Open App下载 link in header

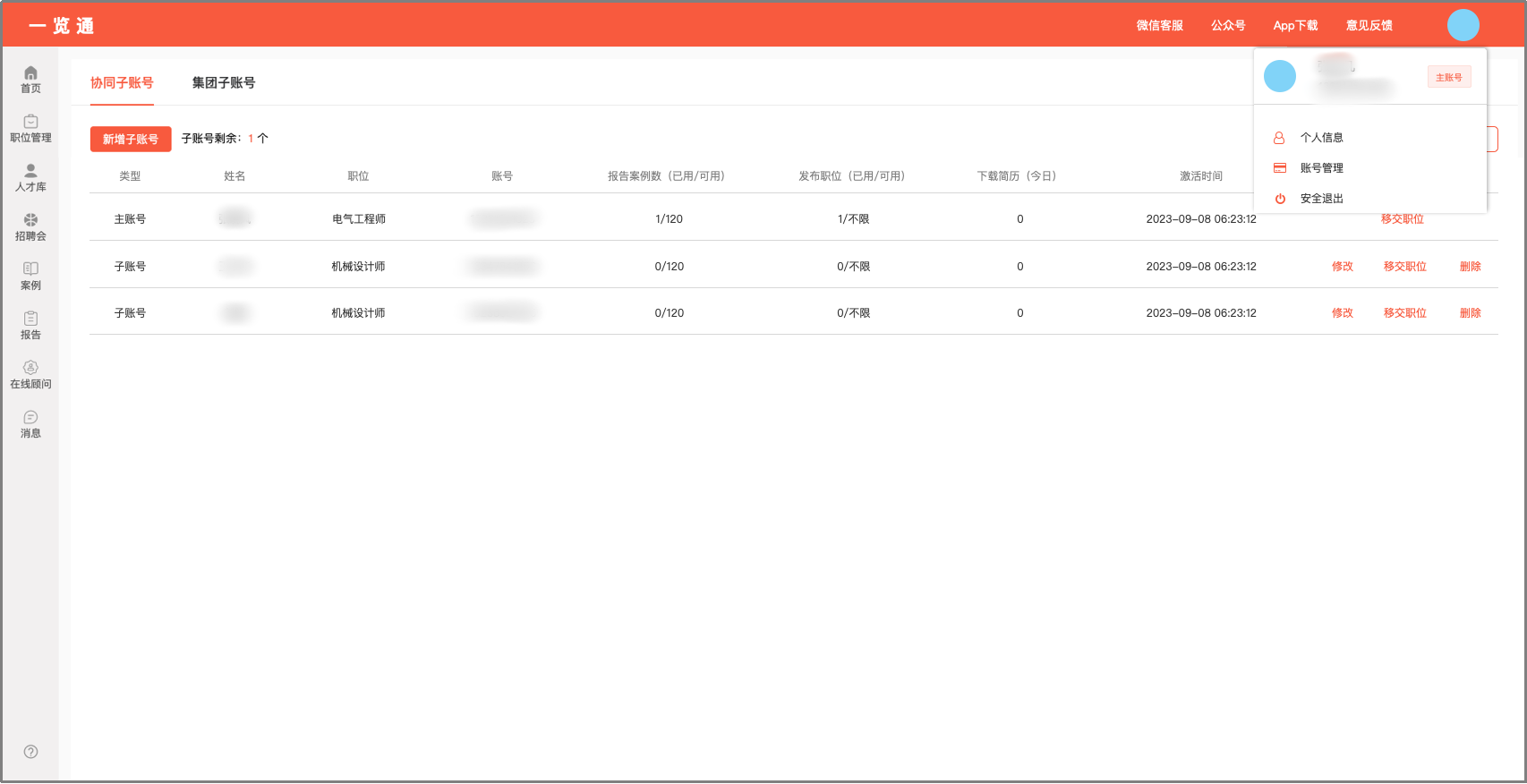[x=1295, y=25]
